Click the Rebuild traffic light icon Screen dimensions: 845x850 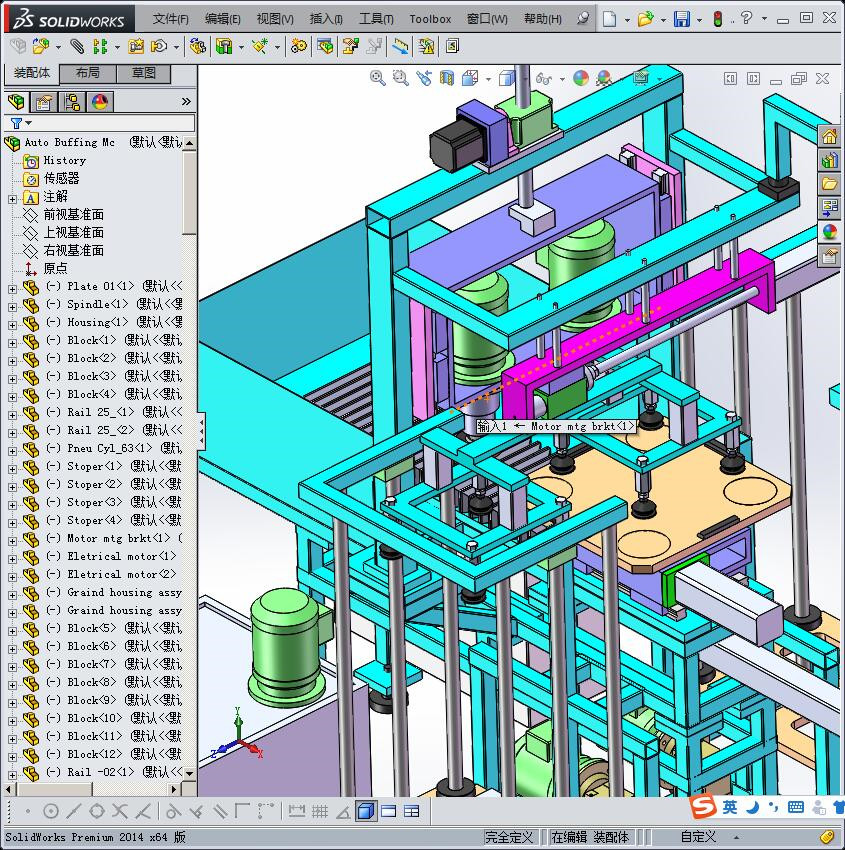click(718, 19)
